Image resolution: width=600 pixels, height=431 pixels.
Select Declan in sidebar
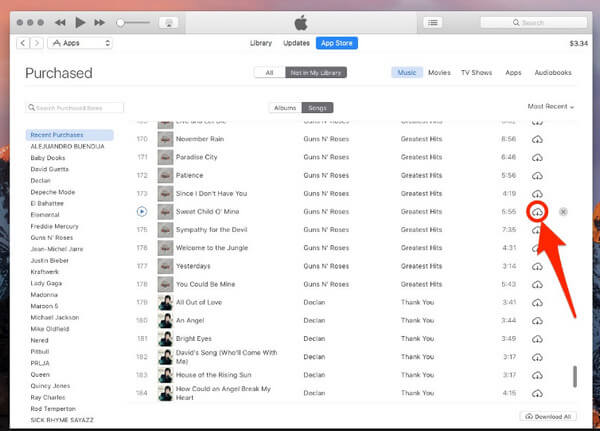tap(40, 180)
